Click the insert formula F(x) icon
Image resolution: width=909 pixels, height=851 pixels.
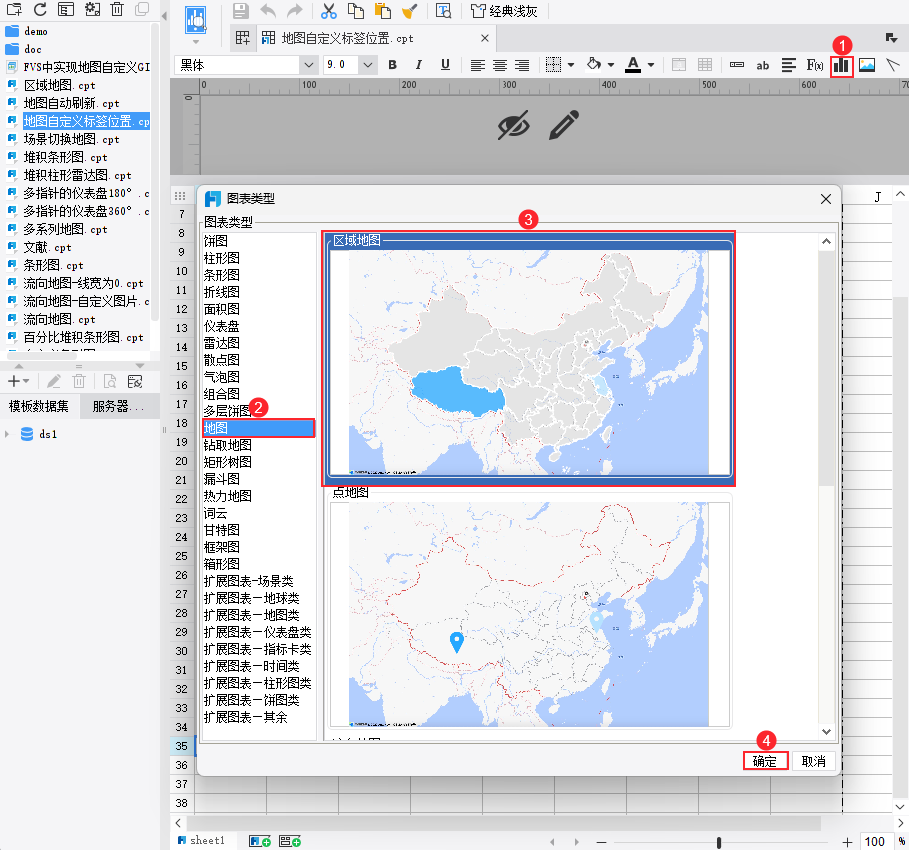[815, 66]
